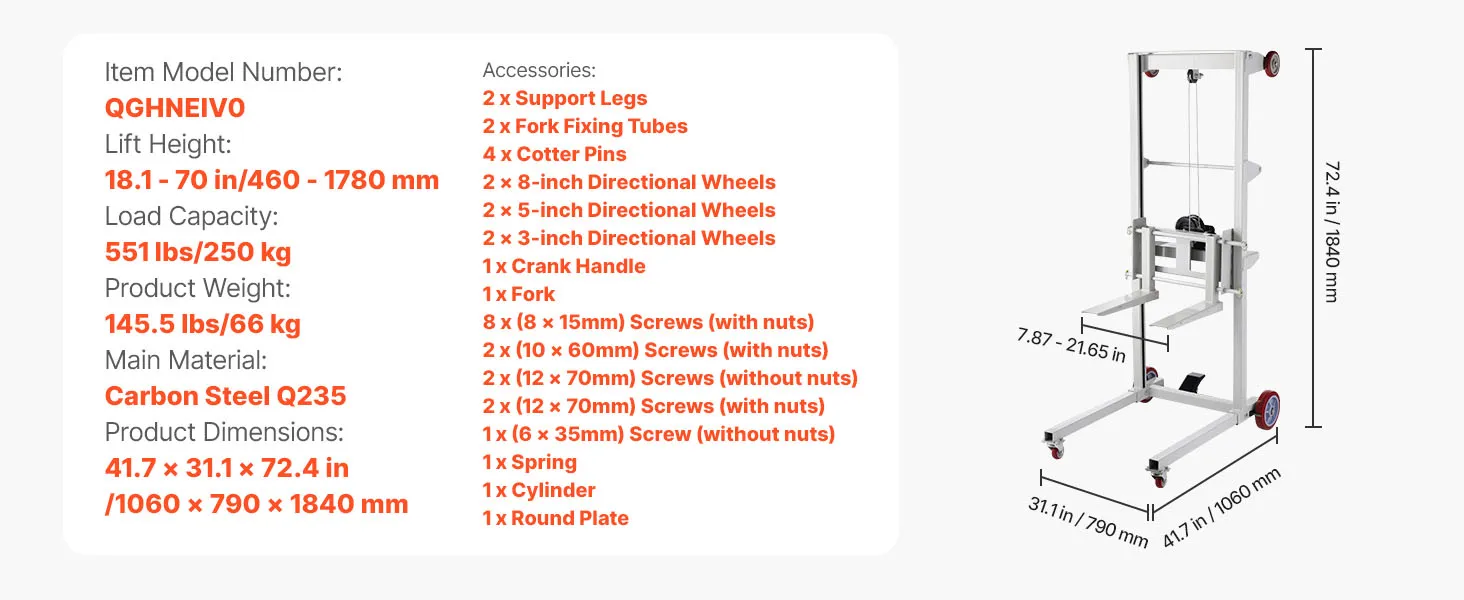Click the 1 x Fork accessory line
This screenshot has height=600, width=1464.
(519, 294)
